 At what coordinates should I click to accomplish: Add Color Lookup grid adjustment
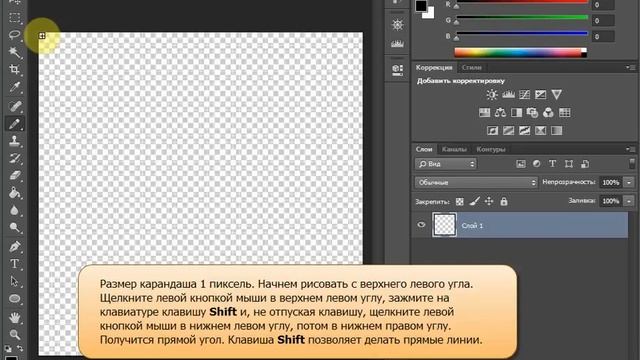point(564,113)
